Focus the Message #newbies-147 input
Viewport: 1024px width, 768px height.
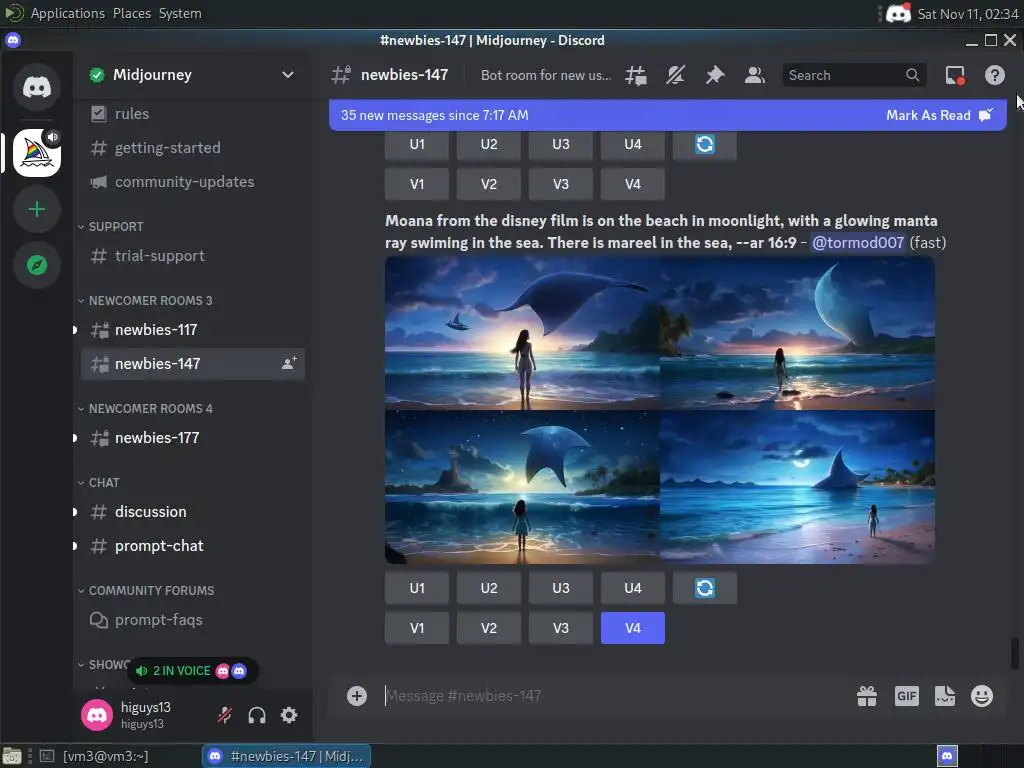[614, 696]
